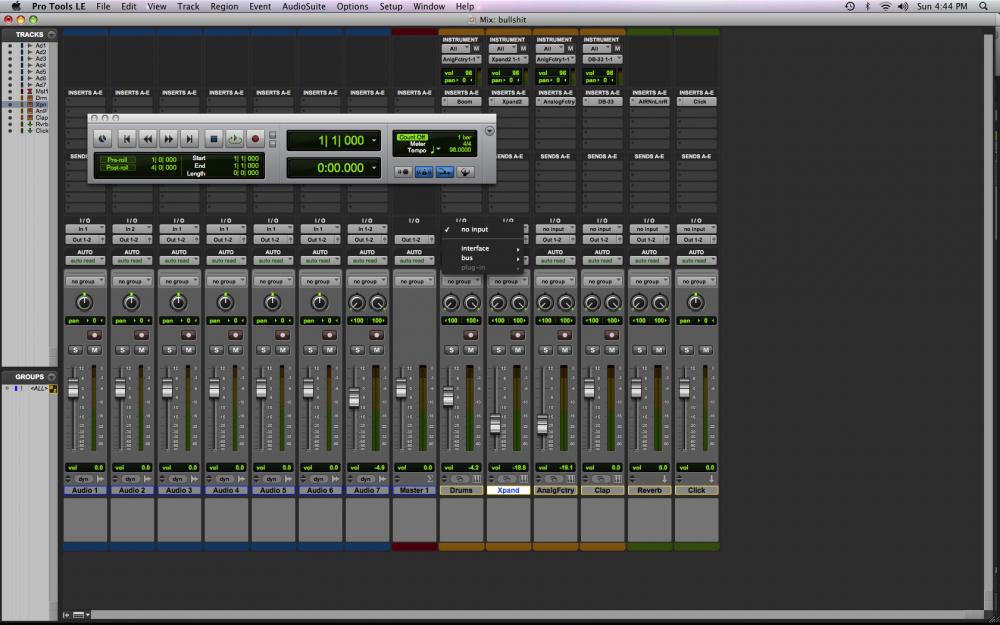
Task: Record-enable the Audio 1 track
Action: click(x=94, y=335)
